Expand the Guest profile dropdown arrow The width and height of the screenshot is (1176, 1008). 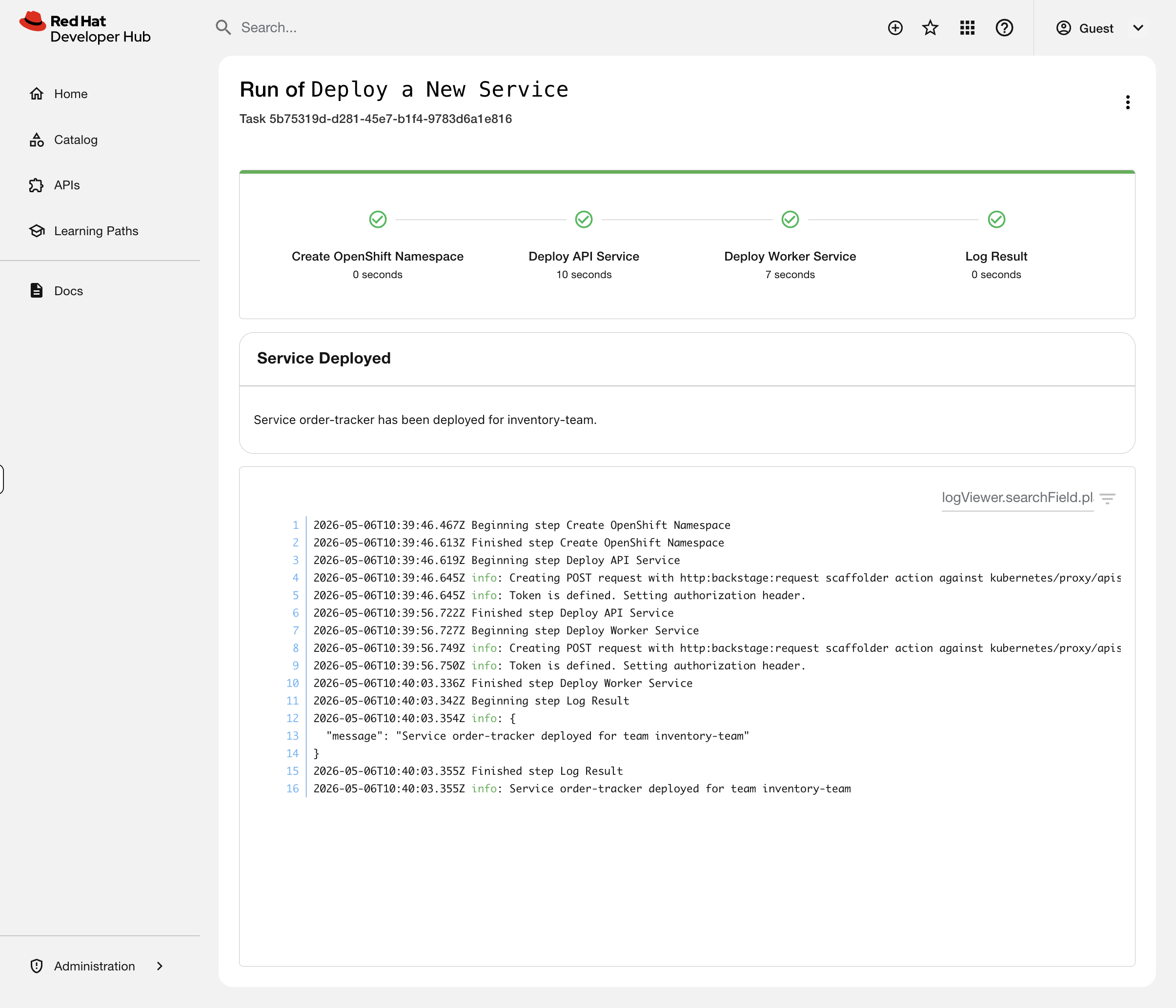tap(1138, 28)
